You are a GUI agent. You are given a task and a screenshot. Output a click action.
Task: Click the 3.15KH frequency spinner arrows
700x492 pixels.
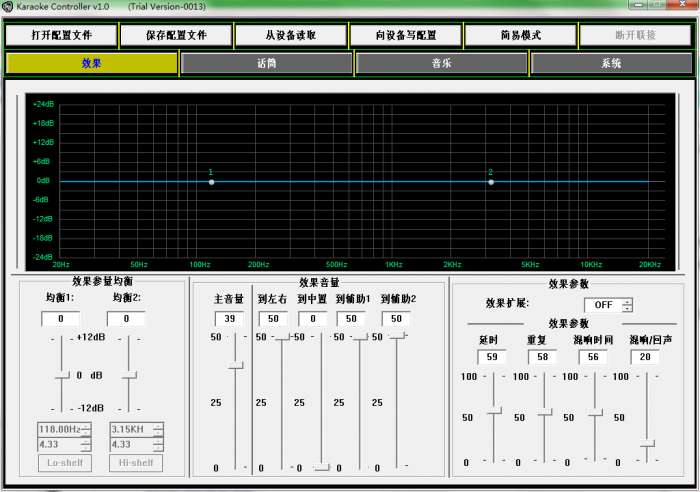click(x=158, y=430)
